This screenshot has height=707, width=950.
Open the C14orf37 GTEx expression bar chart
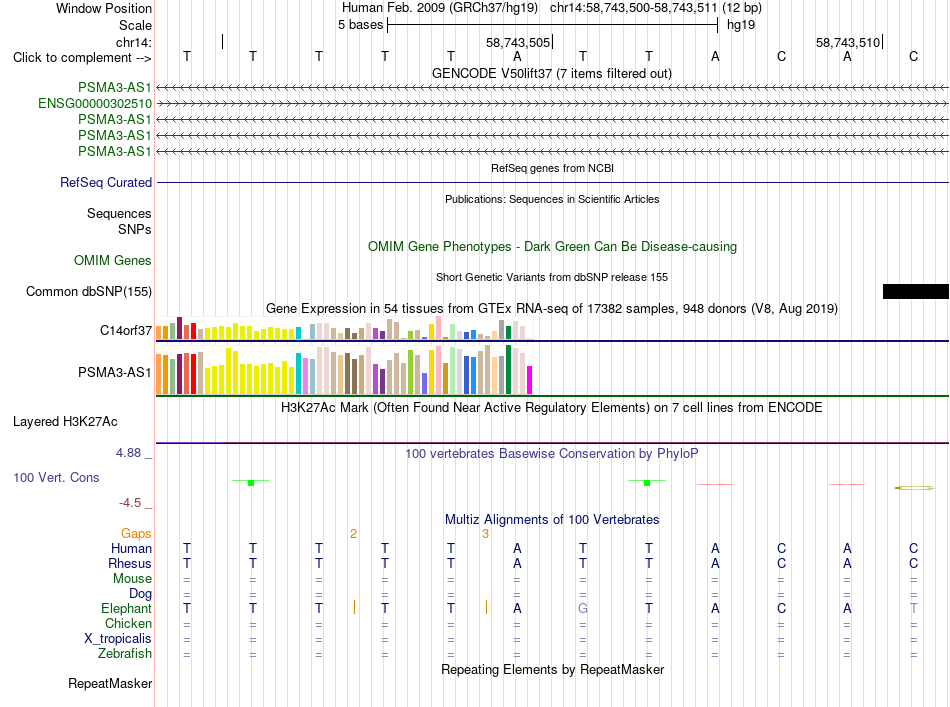[x=344, y=328]
